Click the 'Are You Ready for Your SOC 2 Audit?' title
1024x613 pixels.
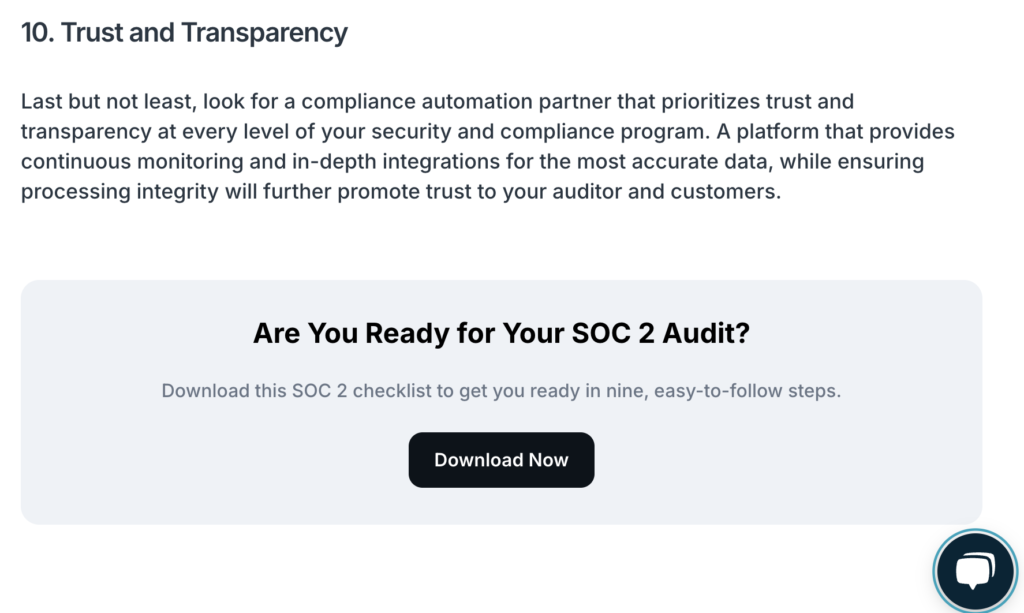pyautogui.click(x=502, y=333)
